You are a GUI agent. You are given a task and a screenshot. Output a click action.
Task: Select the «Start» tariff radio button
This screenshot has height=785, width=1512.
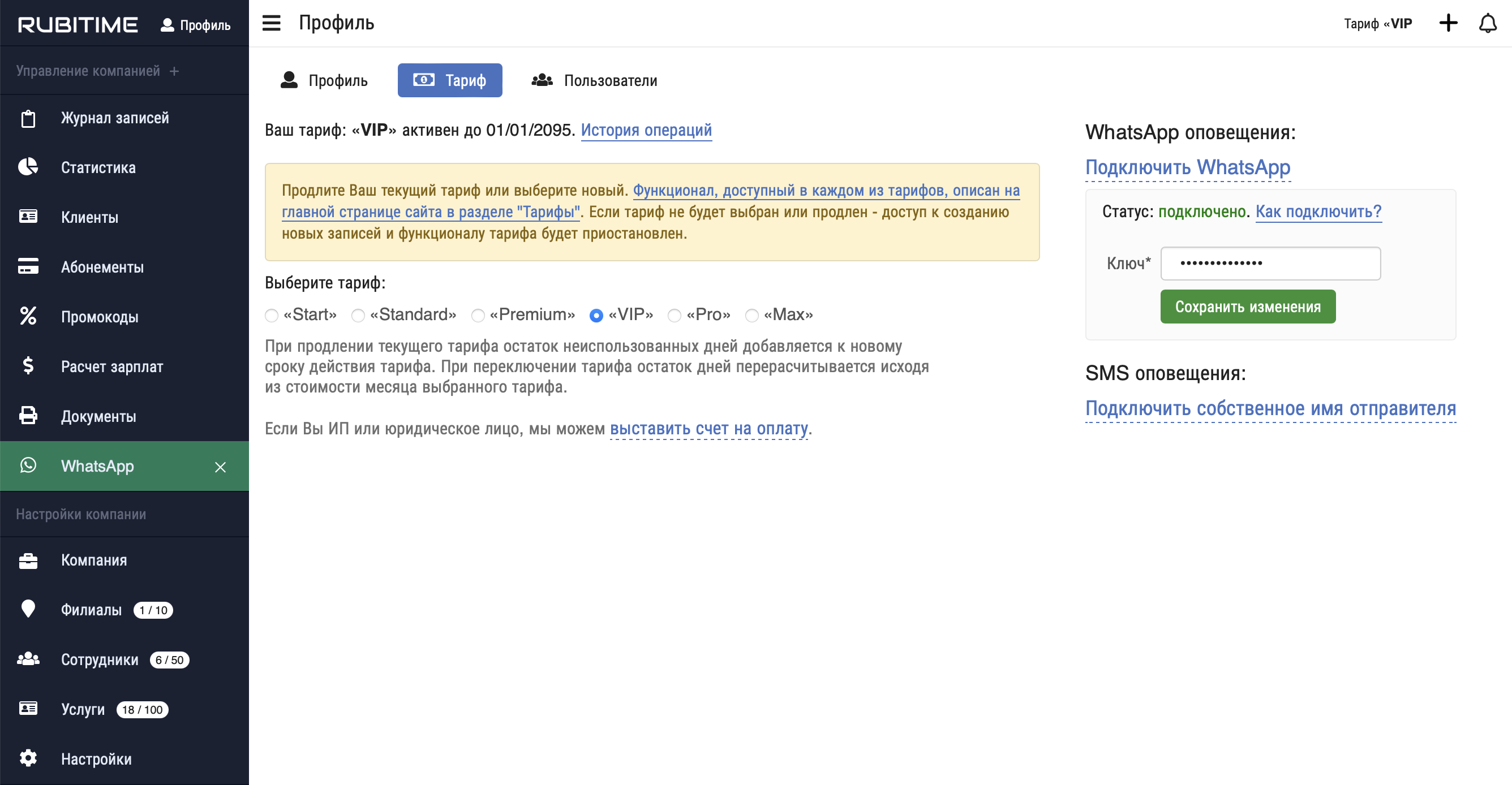tap(271, 316)
